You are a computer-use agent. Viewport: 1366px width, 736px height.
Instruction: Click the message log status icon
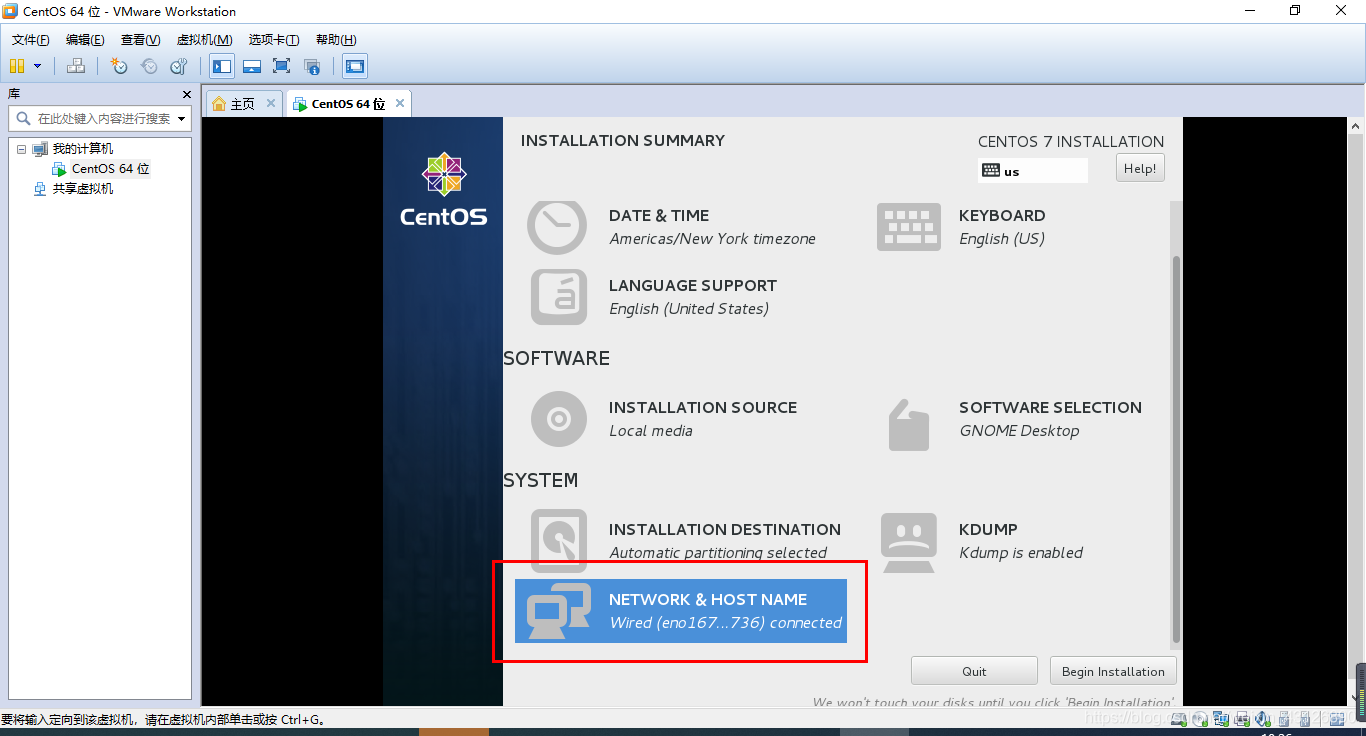point(1336,719)
